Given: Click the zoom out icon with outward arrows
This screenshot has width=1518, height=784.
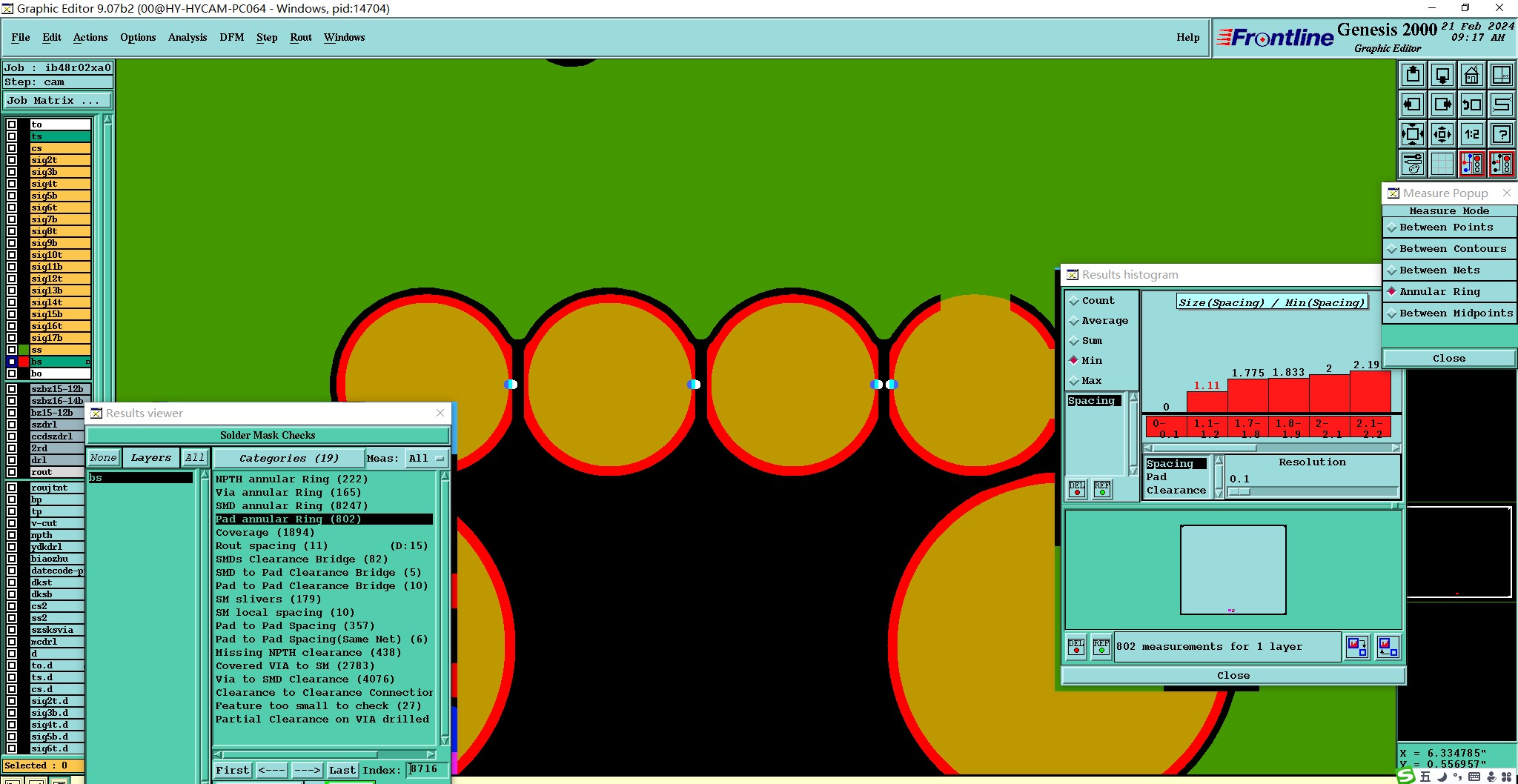Looking at the screenshot, I should pos(1442,134).
